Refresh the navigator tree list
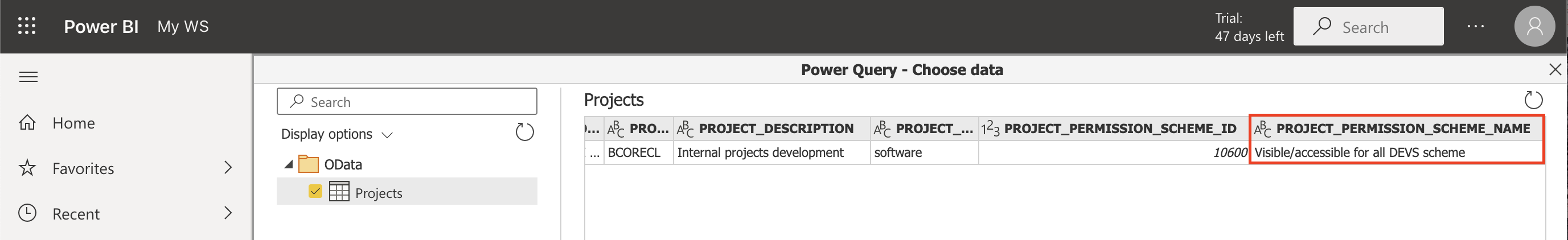1568x240 pixels. coord(524,132)
